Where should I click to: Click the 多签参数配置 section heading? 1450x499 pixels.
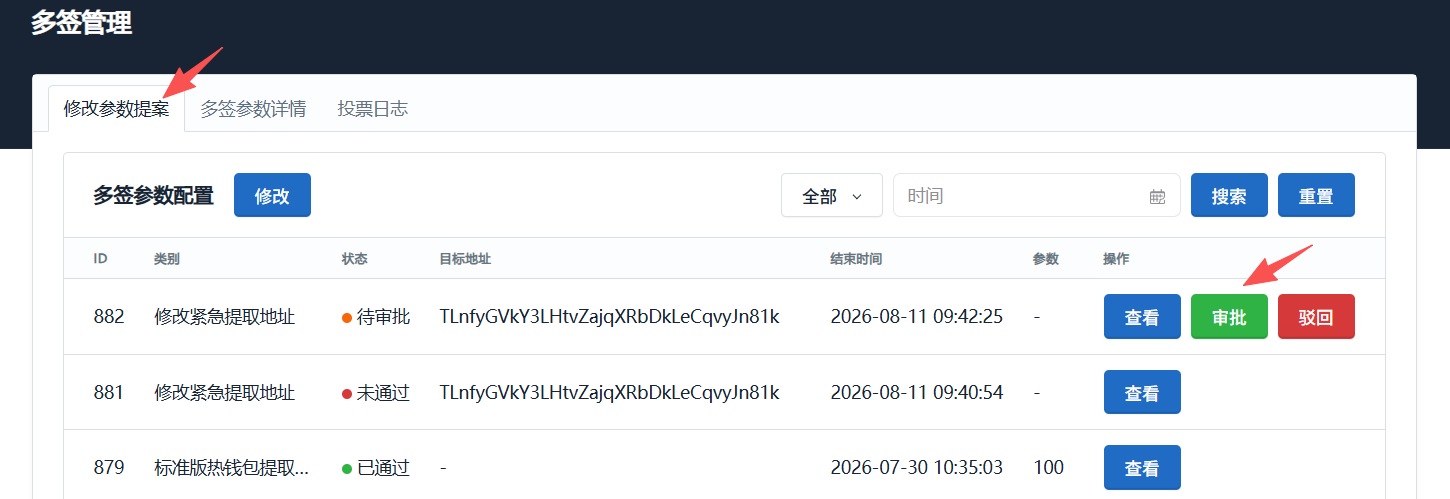(x=153, y=196)
